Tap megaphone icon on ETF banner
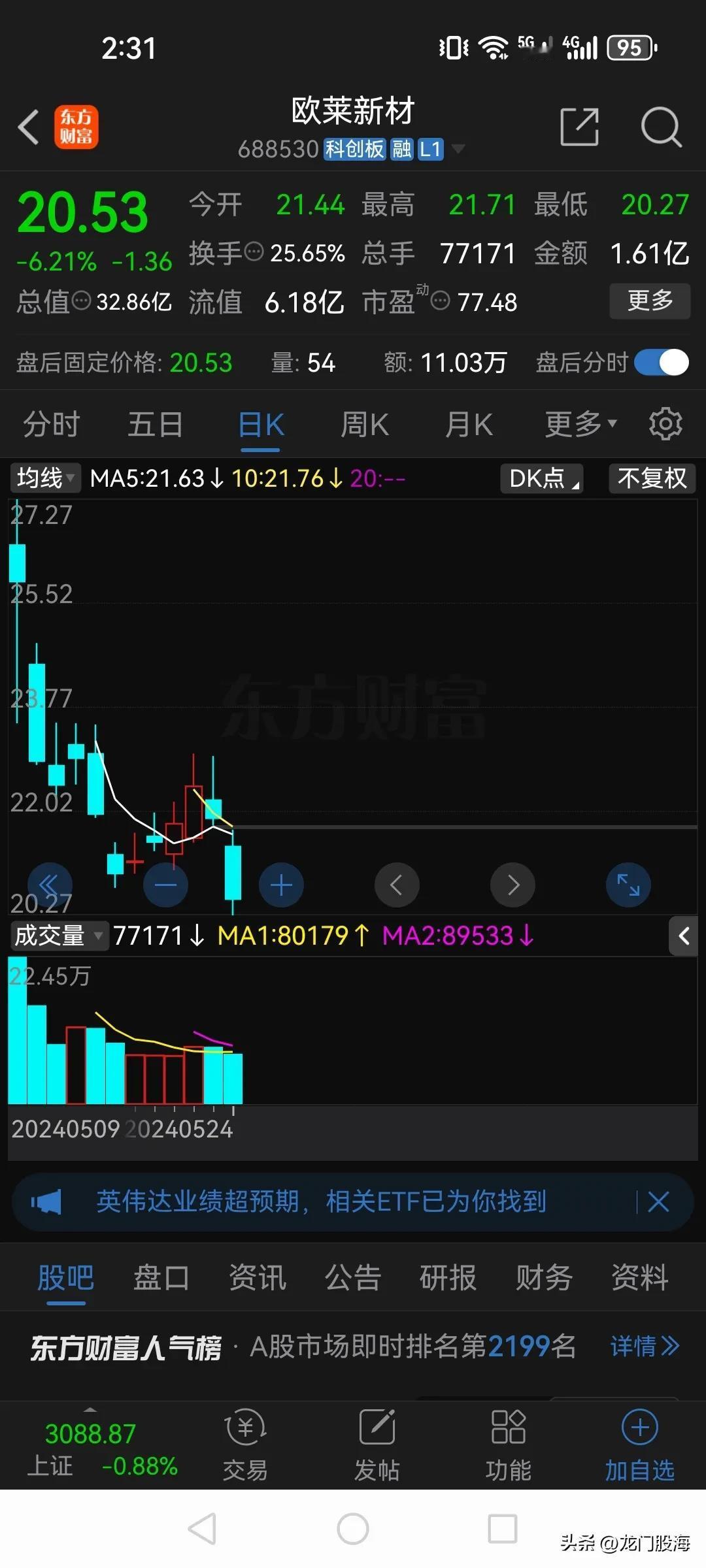 pos(46,1201)
